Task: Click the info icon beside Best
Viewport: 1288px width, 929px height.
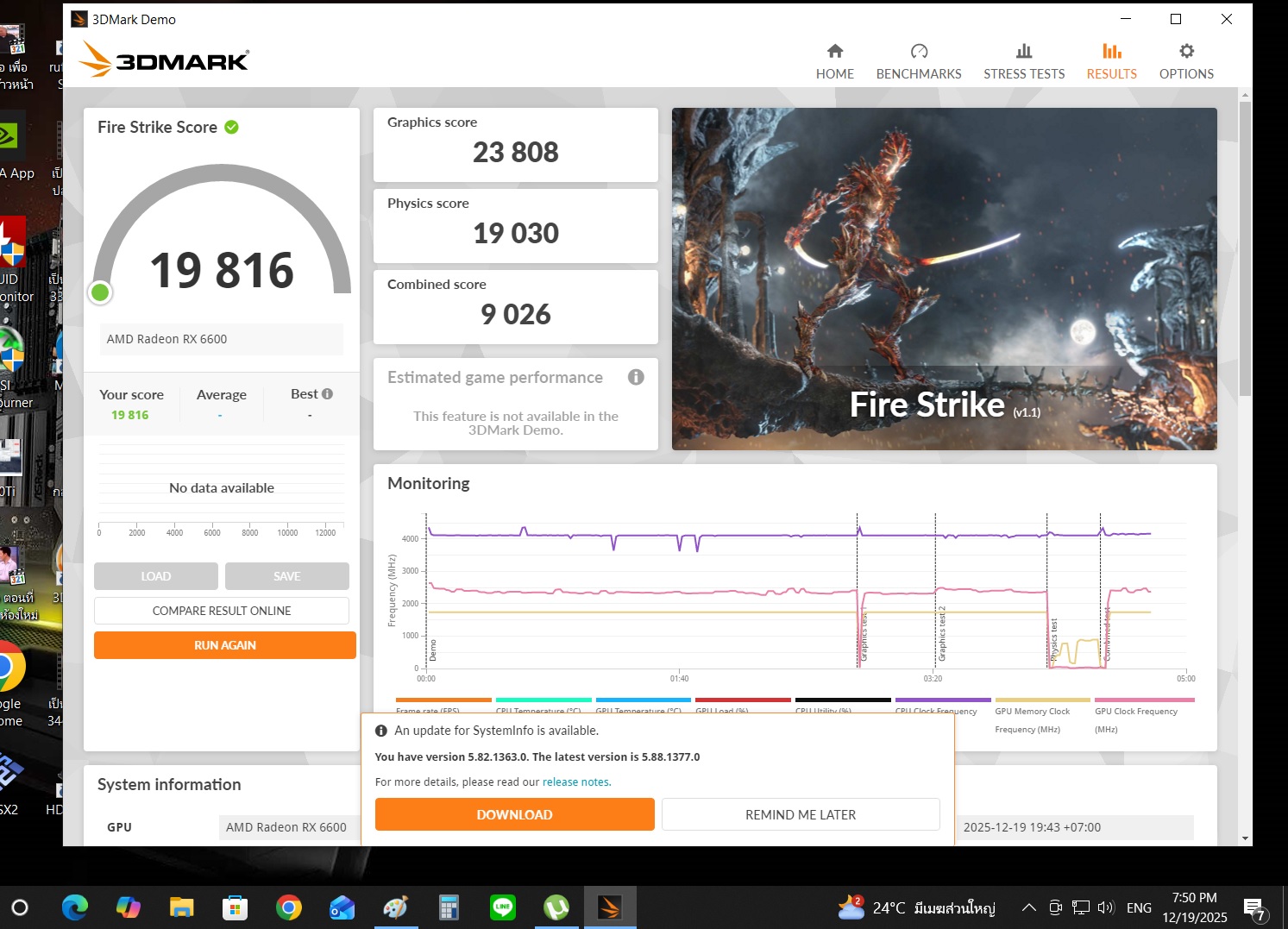Action: tap(328, 394)
